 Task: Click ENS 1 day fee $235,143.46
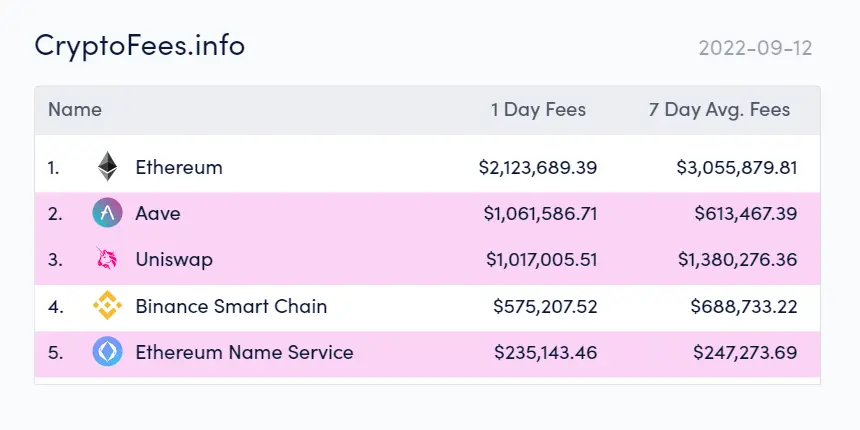[x=545, y=352]
